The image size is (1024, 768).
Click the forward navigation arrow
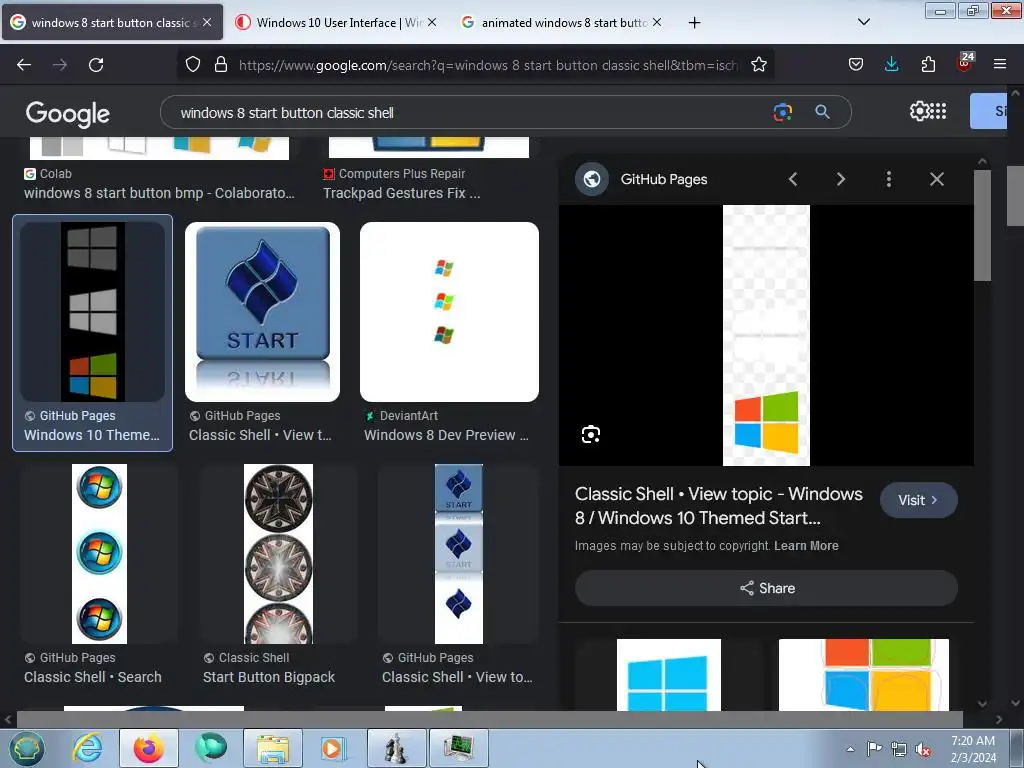coord(60,65)
